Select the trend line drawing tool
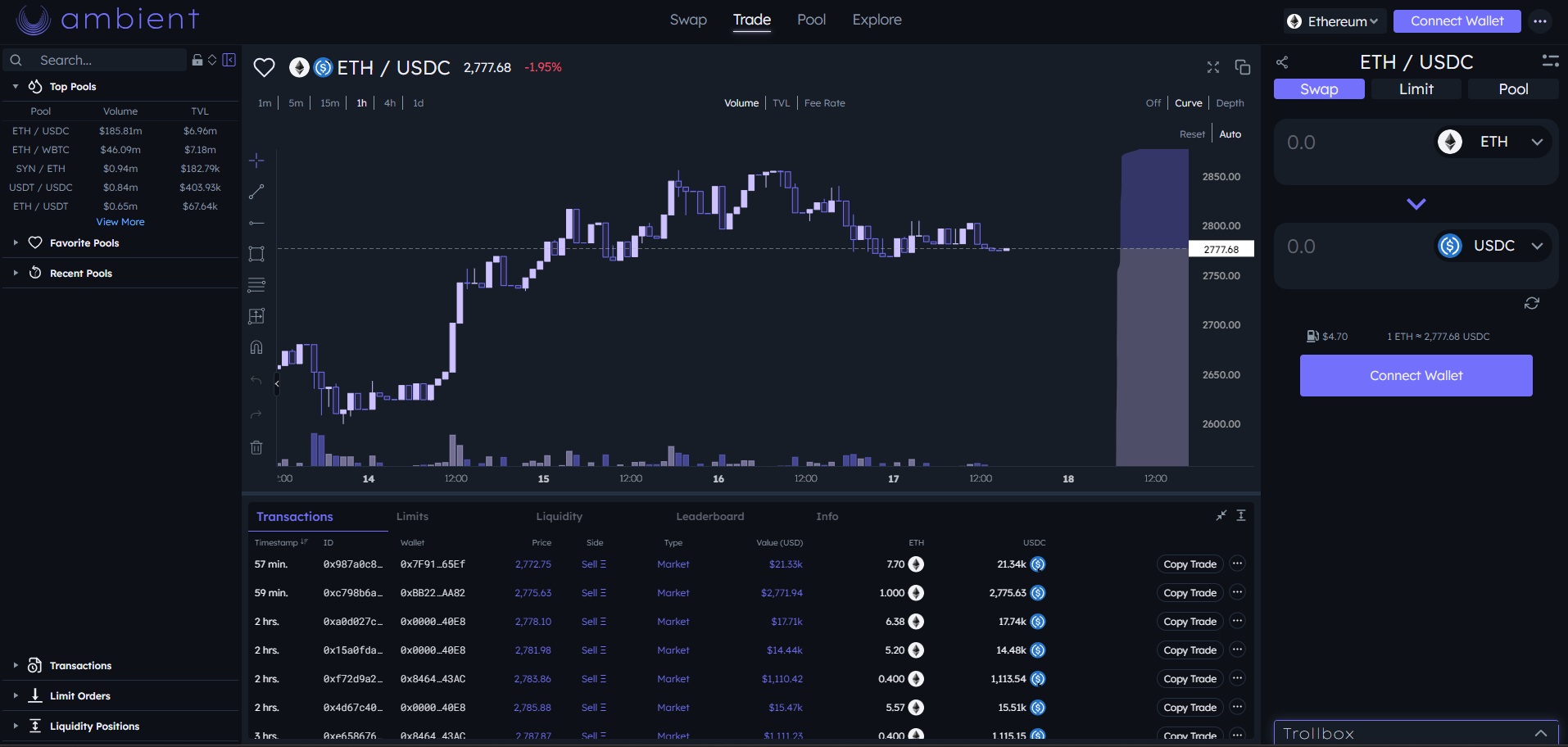 (256, 192)
